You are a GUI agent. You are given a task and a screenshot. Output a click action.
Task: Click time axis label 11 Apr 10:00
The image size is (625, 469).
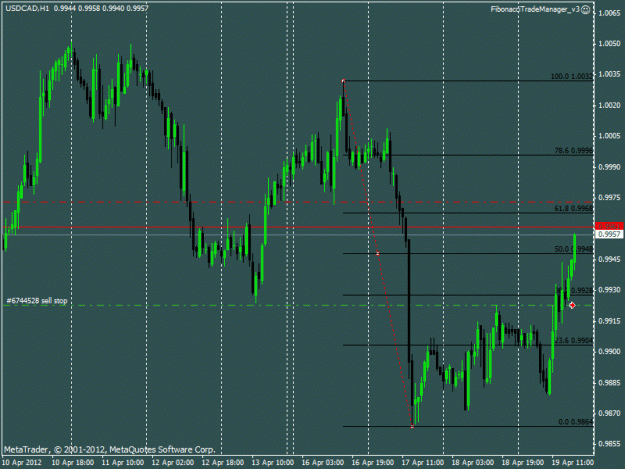point(123,463)
